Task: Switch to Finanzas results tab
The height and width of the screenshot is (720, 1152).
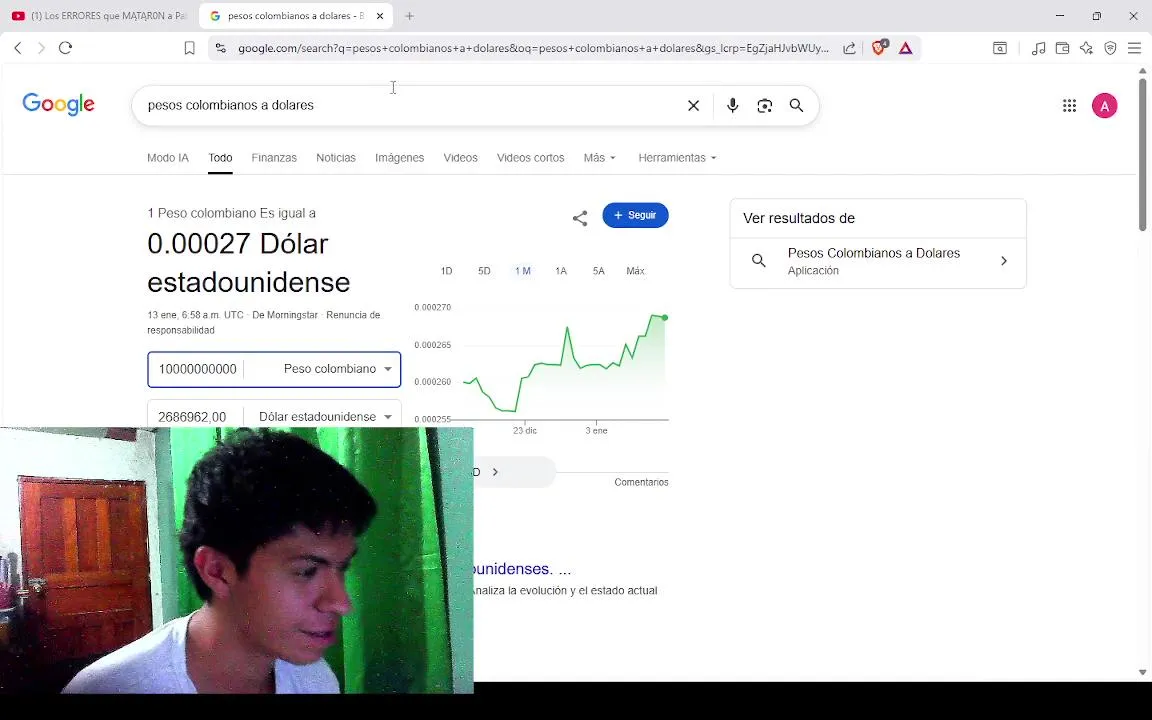Action: 274,158
